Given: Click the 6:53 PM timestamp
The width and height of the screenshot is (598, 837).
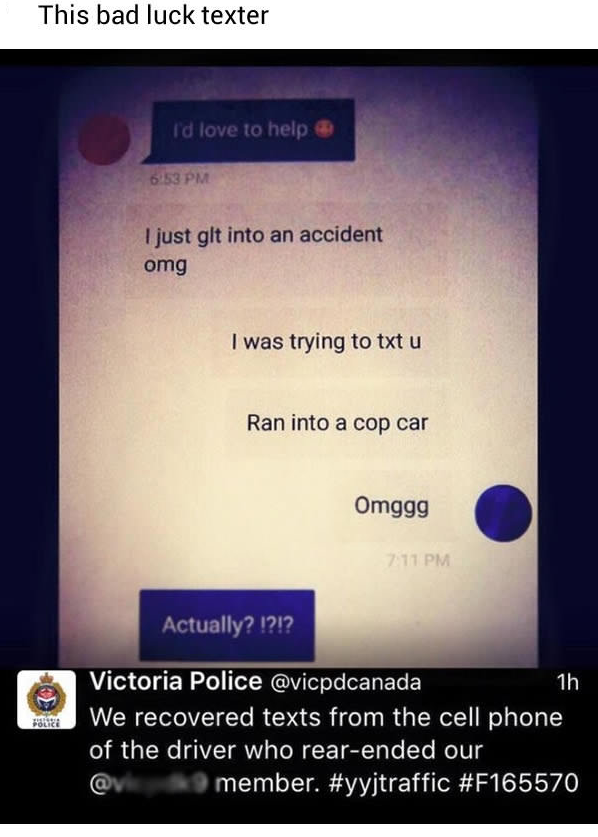Looking at the screenshot, I should 178,178.
